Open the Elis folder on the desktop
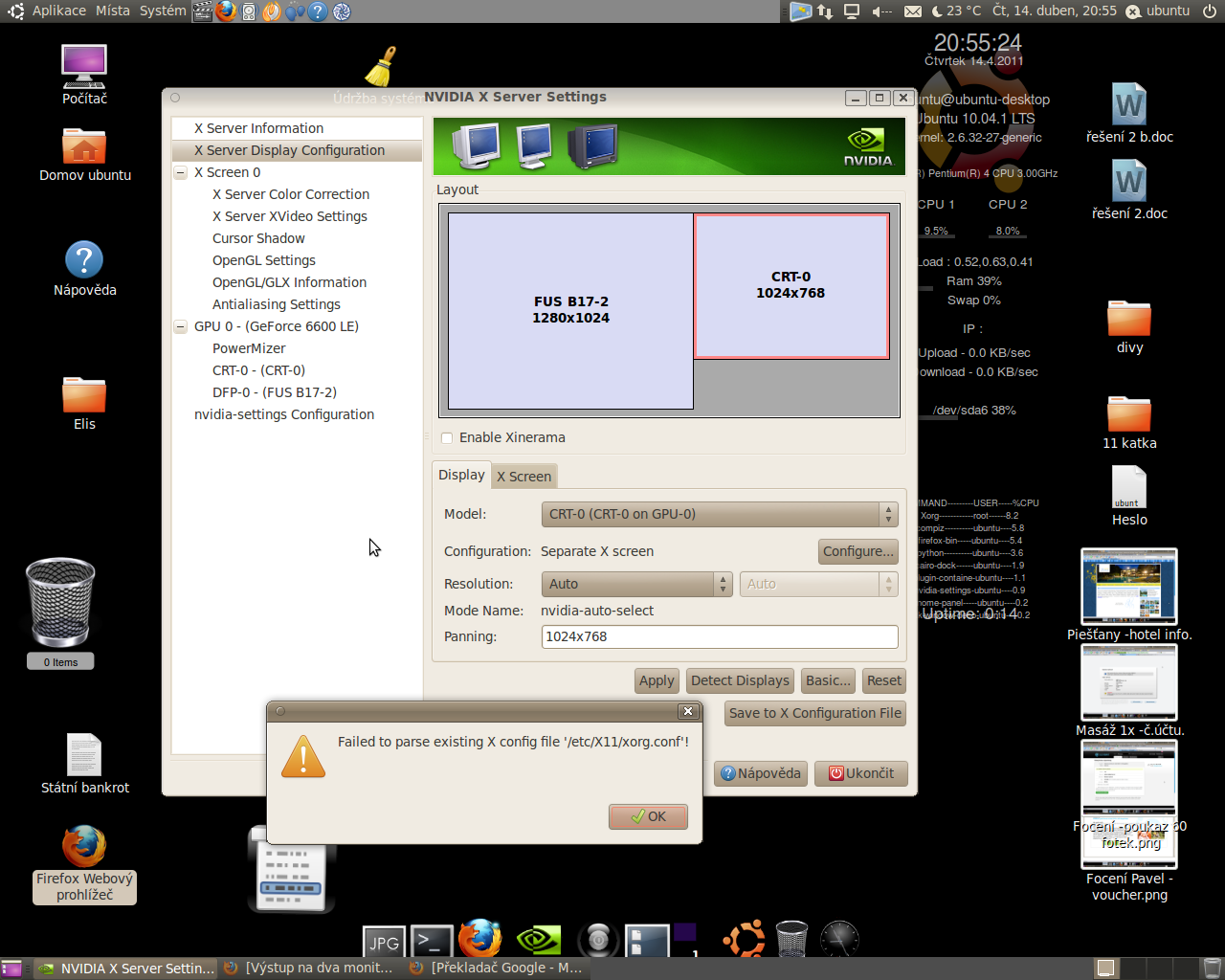Image resolution: width=1225 pixels, height=980 pixels. point(84,402)
